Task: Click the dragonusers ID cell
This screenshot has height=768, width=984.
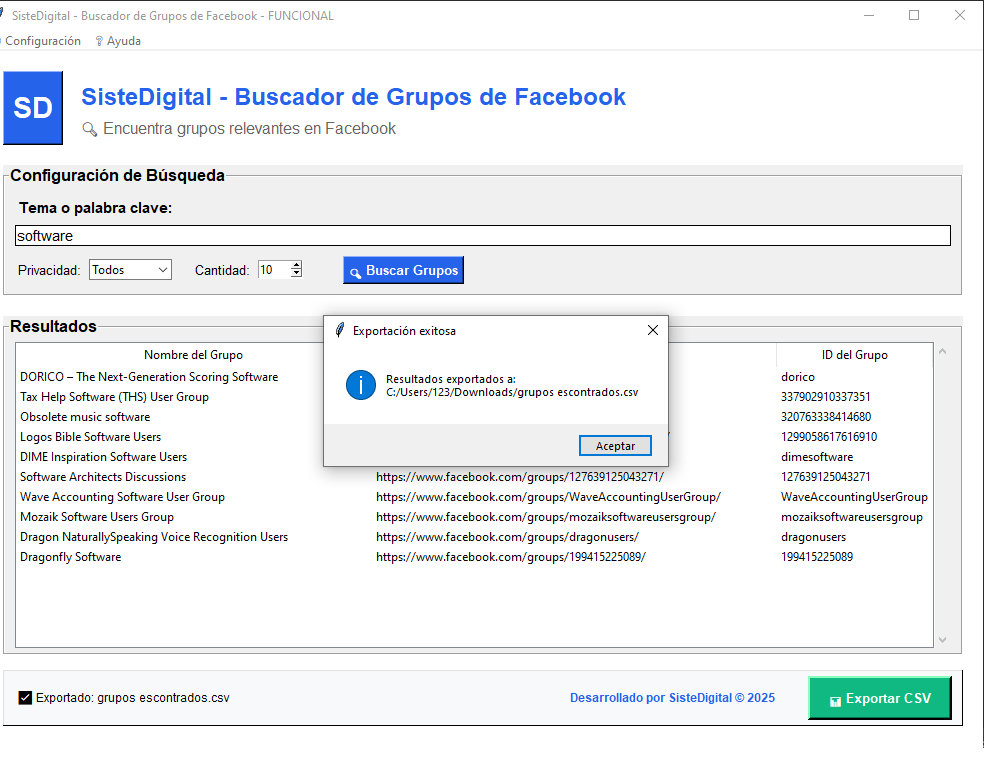Action: 813,537
